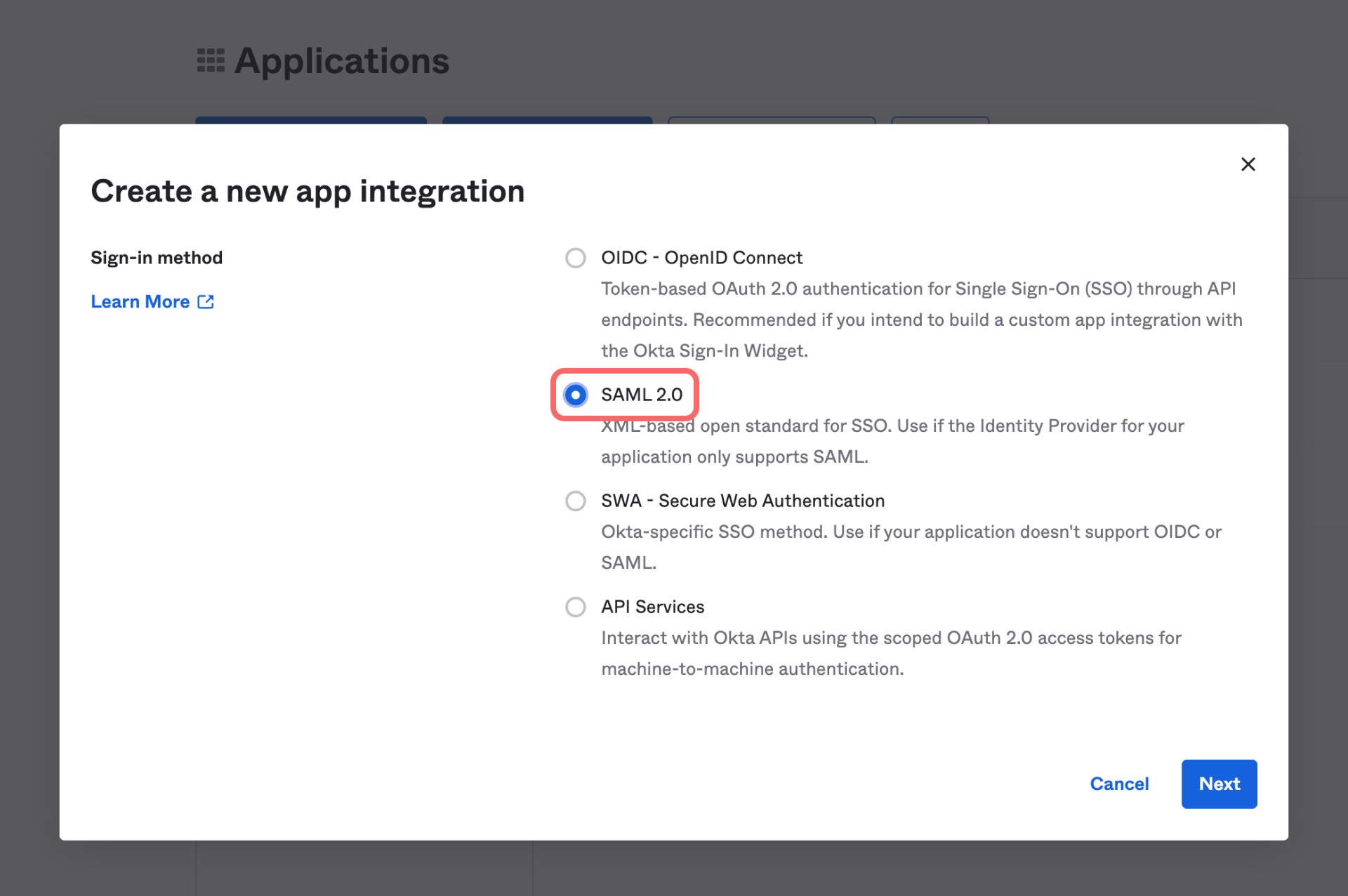Click the highlighted SAML 2.0 radio icon
This screenshot has height=896, width=1348.
tap(576, 395)
